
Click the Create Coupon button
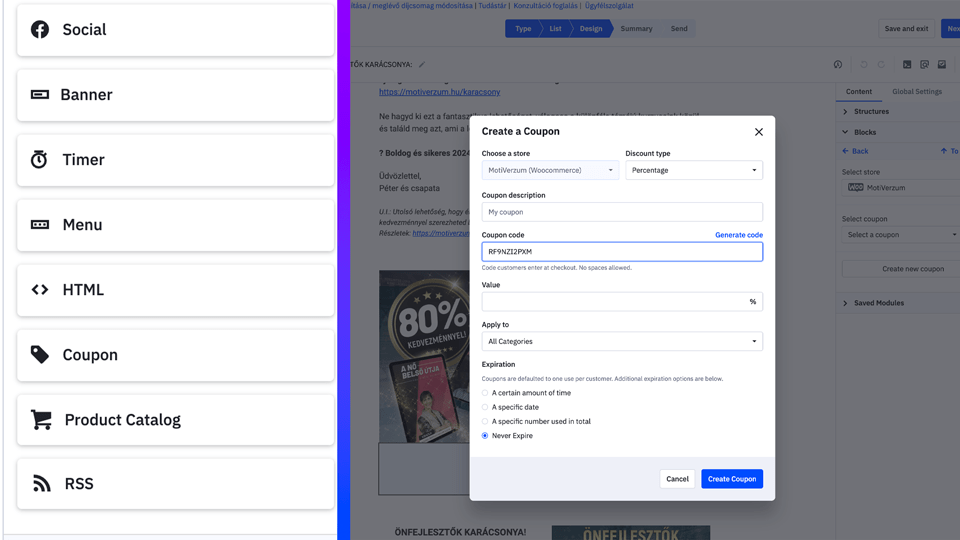coord(731,479)
